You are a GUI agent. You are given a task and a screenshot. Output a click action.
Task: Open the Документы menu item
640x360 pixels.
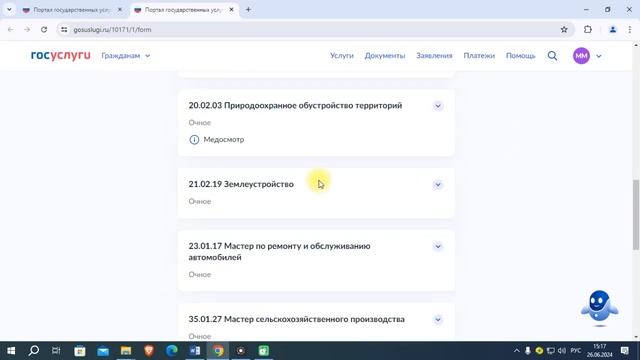384,56
